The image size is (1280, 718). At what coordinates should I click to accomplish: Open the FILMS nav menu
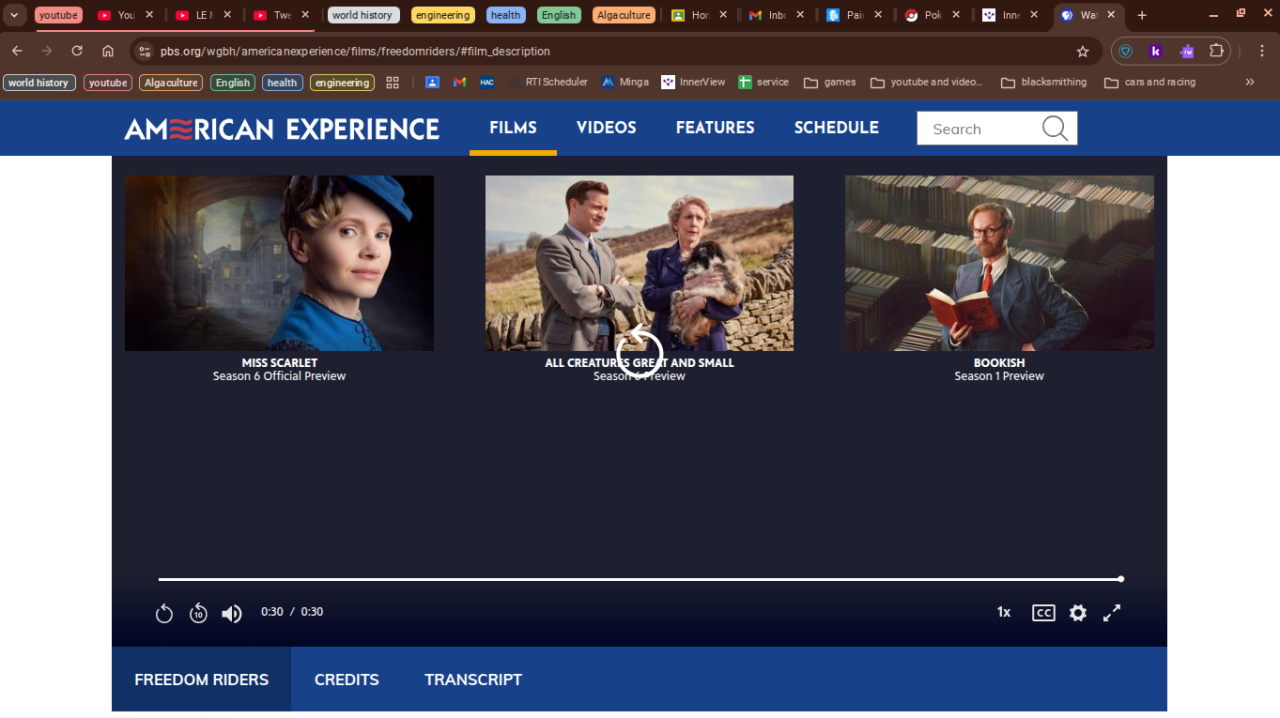point(513,128)
